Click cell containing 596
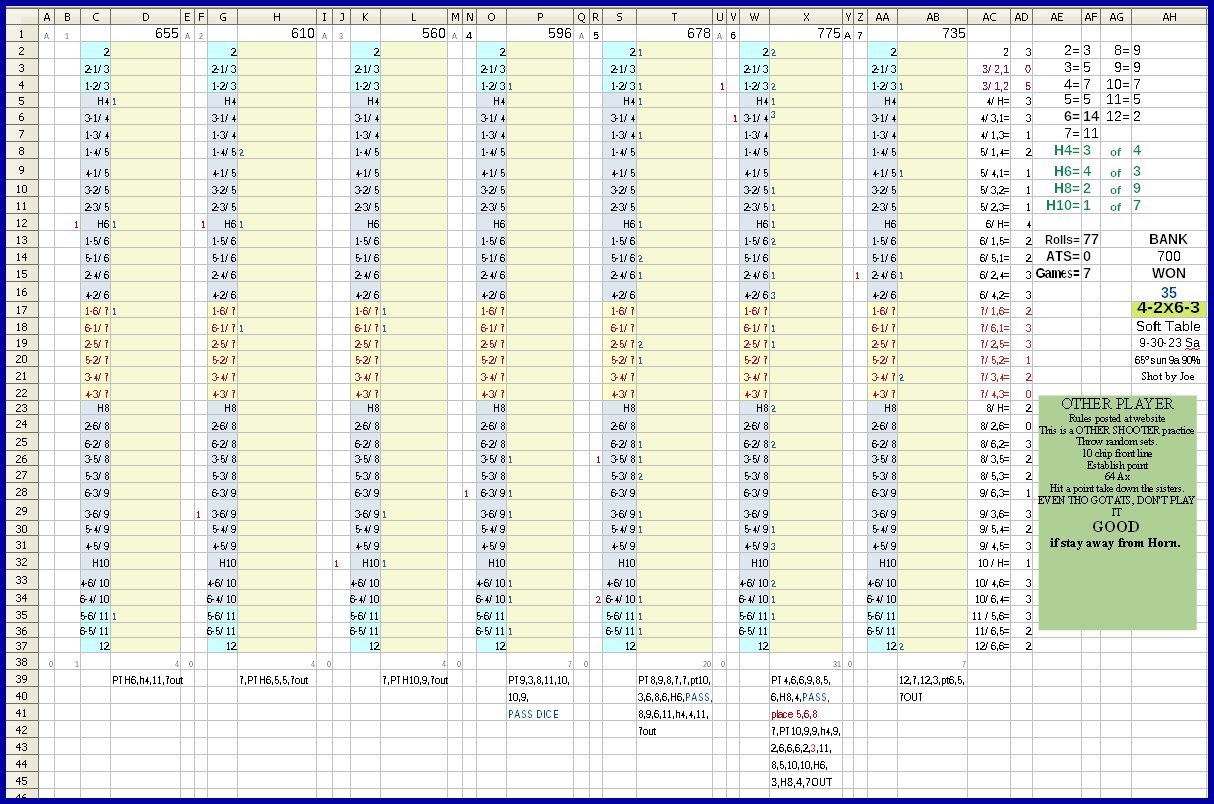The height and width of the screenshot is (804, 1214). point(540,33)
